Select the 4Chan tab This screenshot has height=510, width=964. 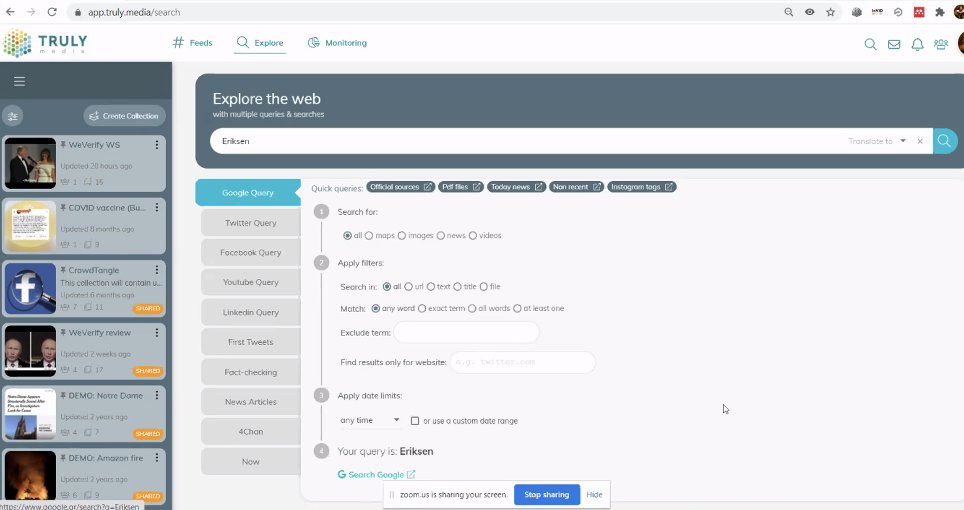pyautogui.click(x=250, y=431)
